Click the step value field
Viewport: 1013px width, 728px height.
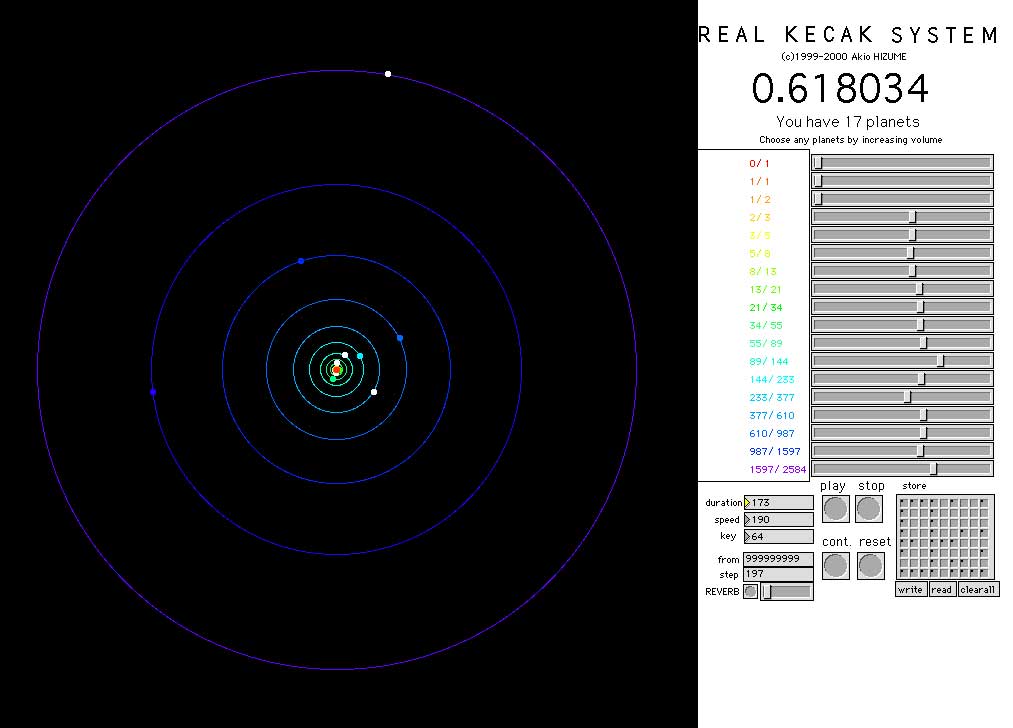pyautogui.click(x=778, y=575)
